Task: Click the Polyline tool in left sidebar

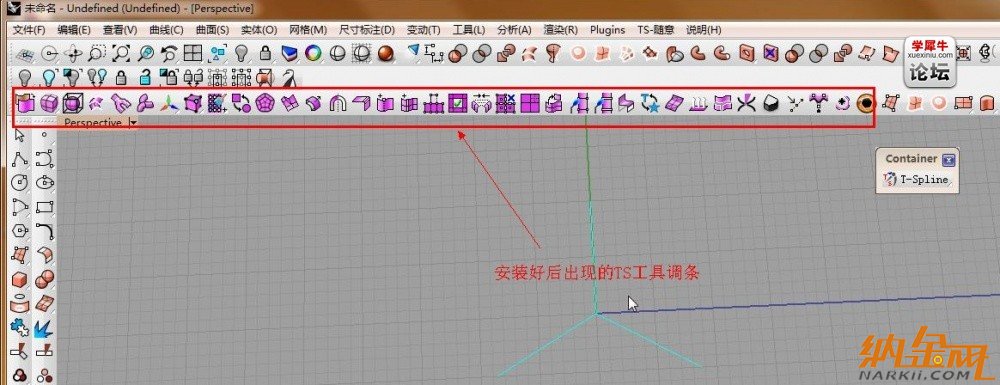Action: 20,159
